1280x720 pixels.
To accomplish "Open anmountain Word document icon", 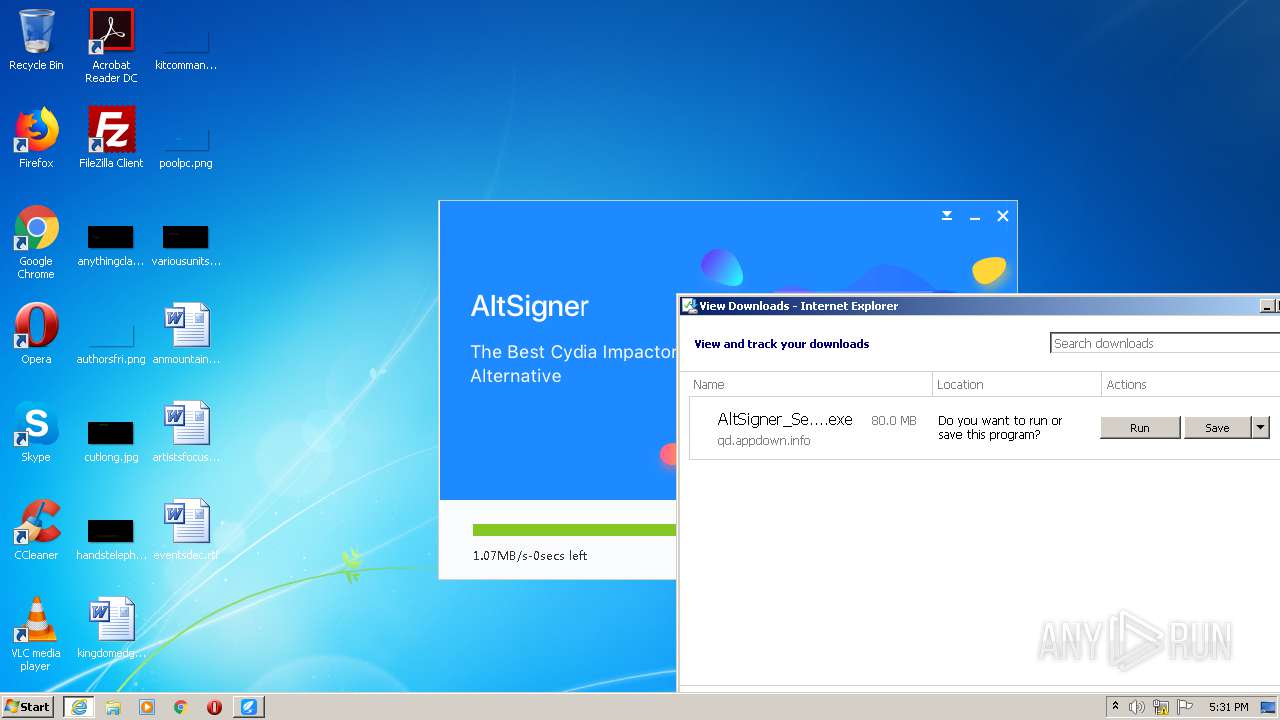I will click(186, 334).
